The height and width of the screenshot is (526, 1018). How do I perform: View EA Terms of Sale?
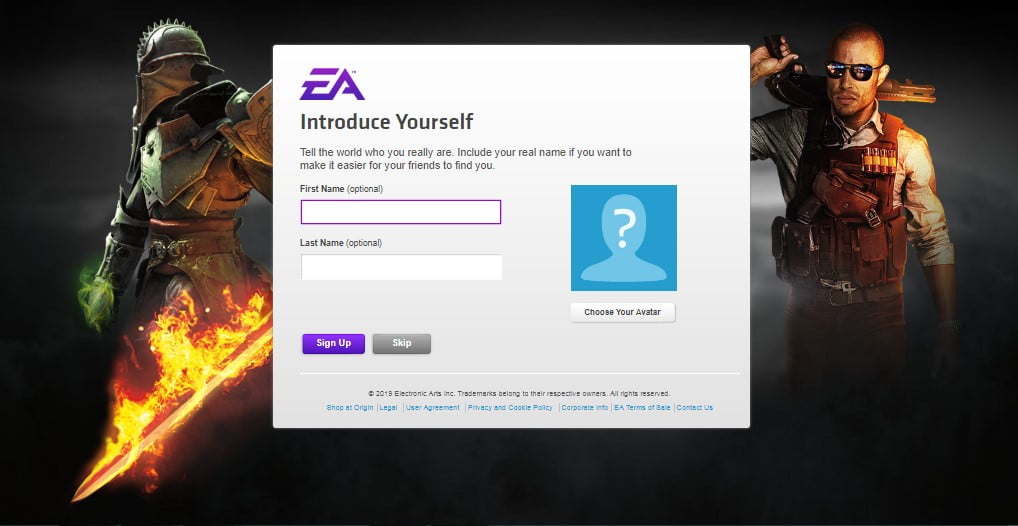click(x=642, y=408)
